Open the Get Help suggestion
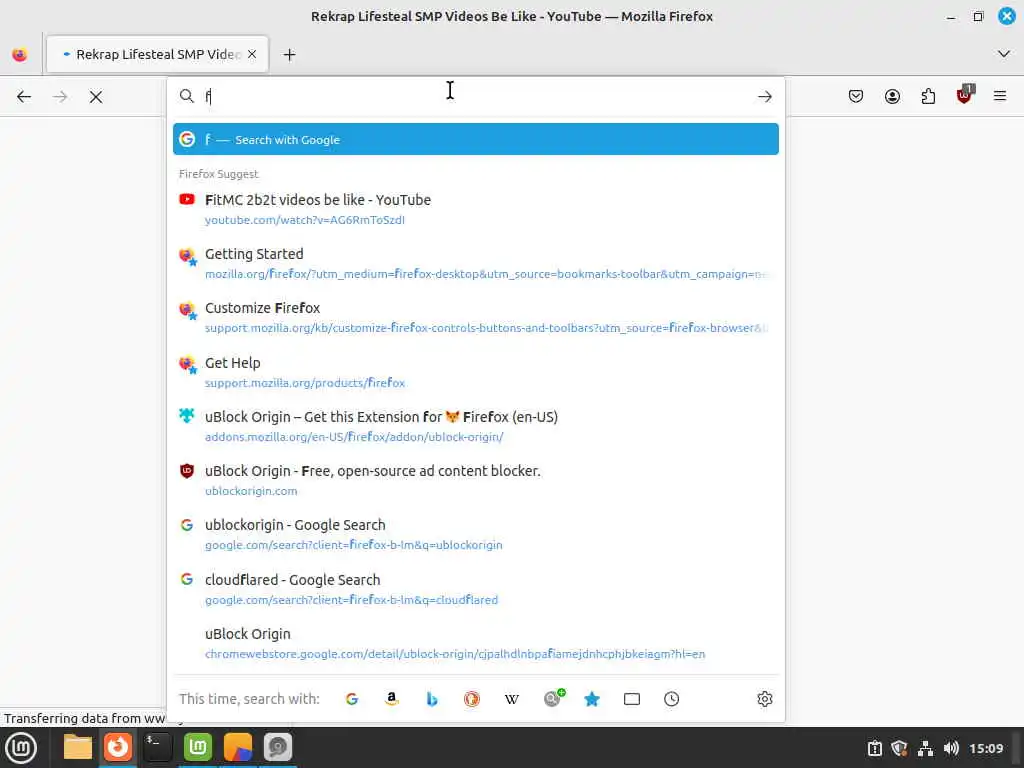The image size is (1024, 768). tap(475, 372)
